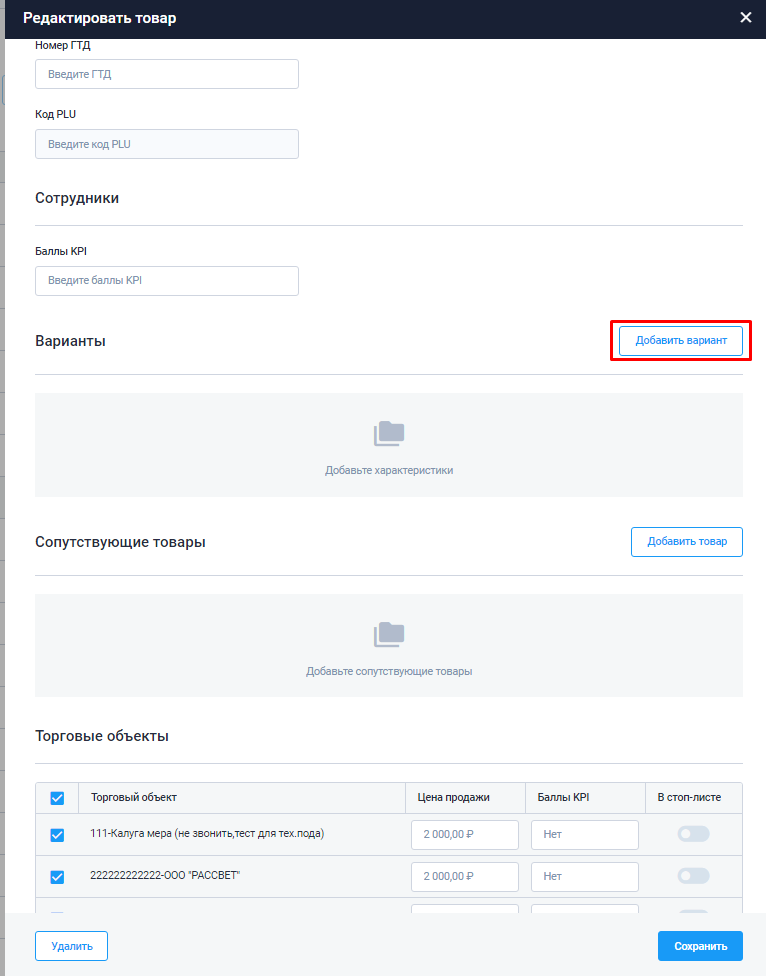Focus the Код PLU input field

[167, 144]
